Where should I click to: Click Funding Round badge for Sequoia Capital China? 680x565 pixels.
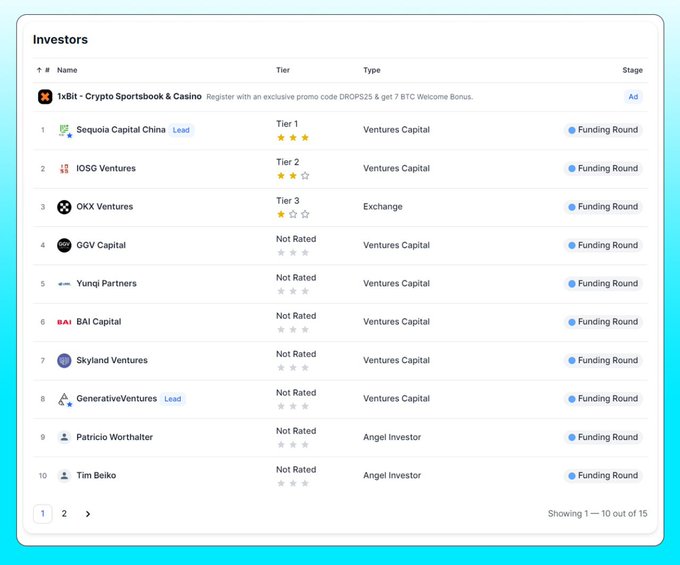point(603,130)
